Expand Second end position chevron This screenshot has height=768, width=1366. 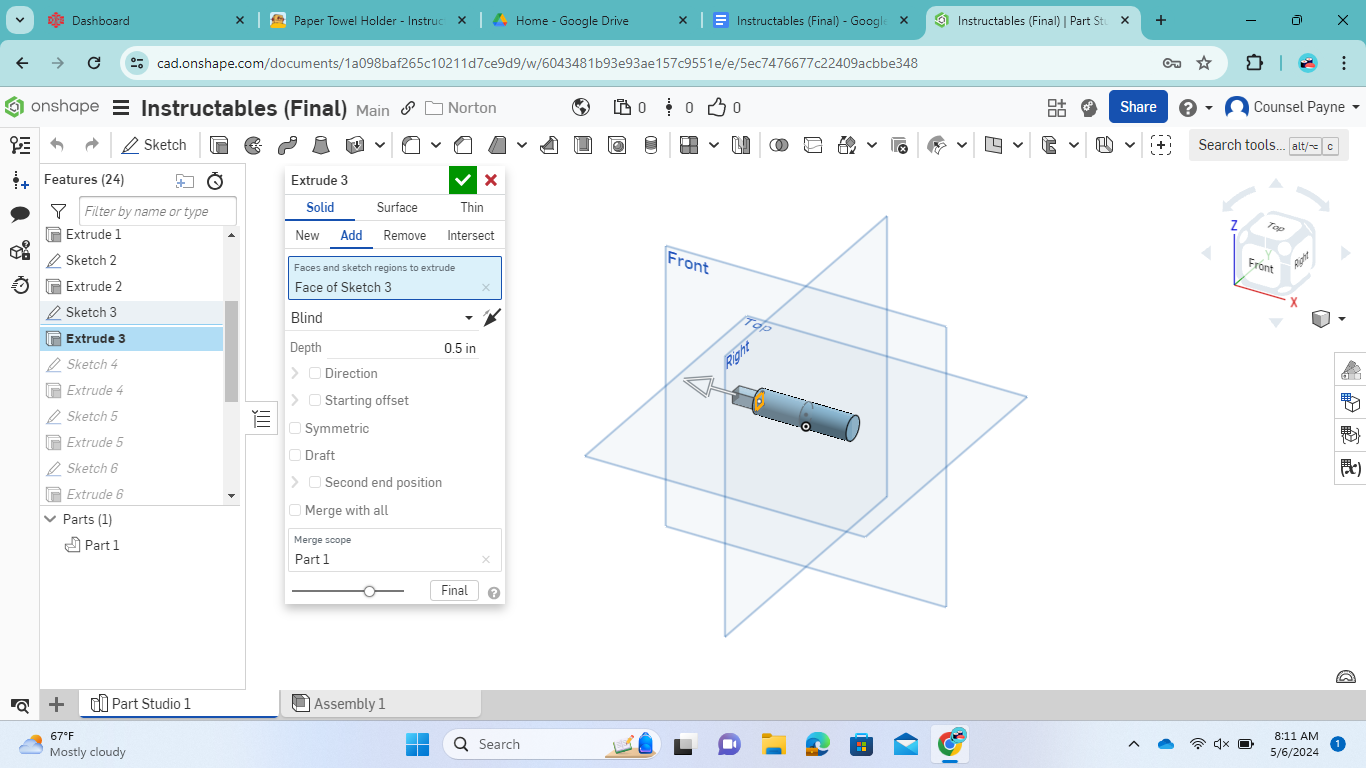pyautogui.click(x=295, y=482)
